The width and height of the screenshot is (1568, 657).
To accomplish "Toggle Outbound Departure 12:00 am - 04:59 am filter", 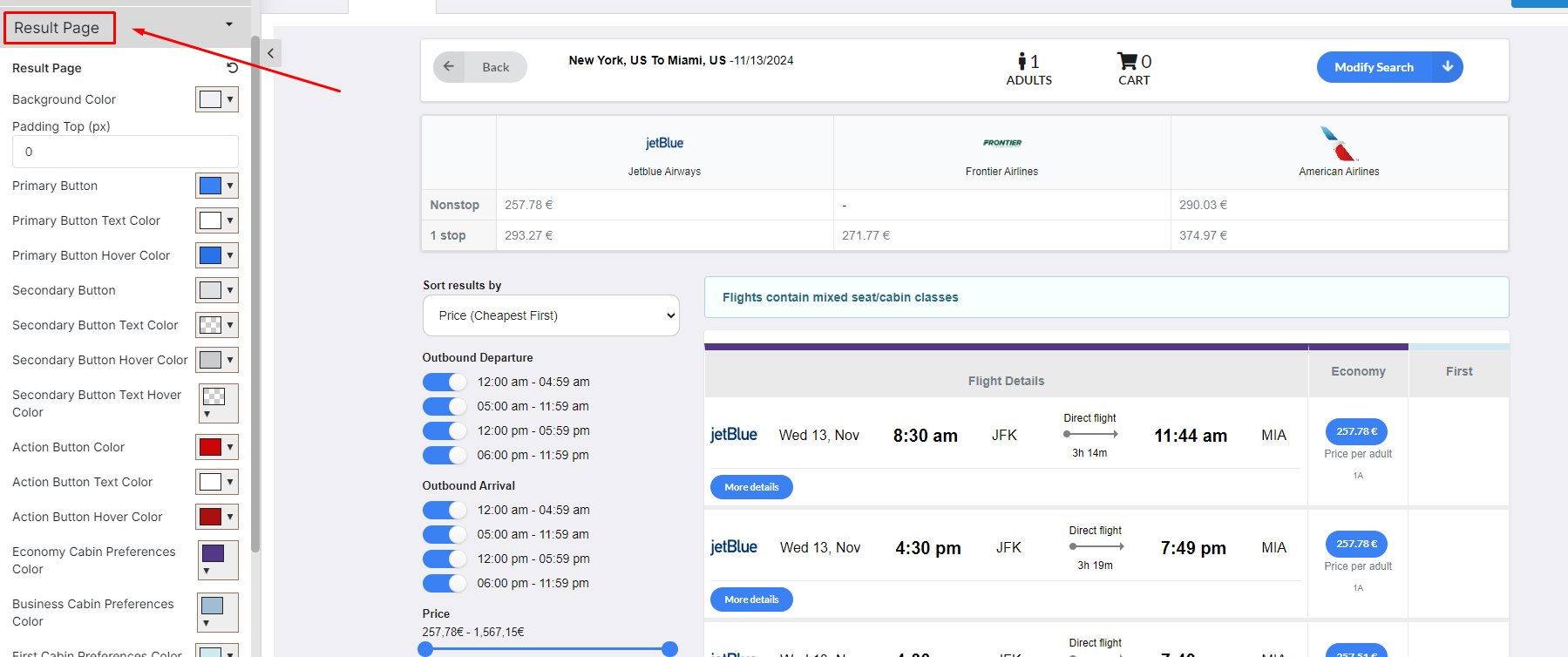I will pyautogui.click(x=445, y=382).
